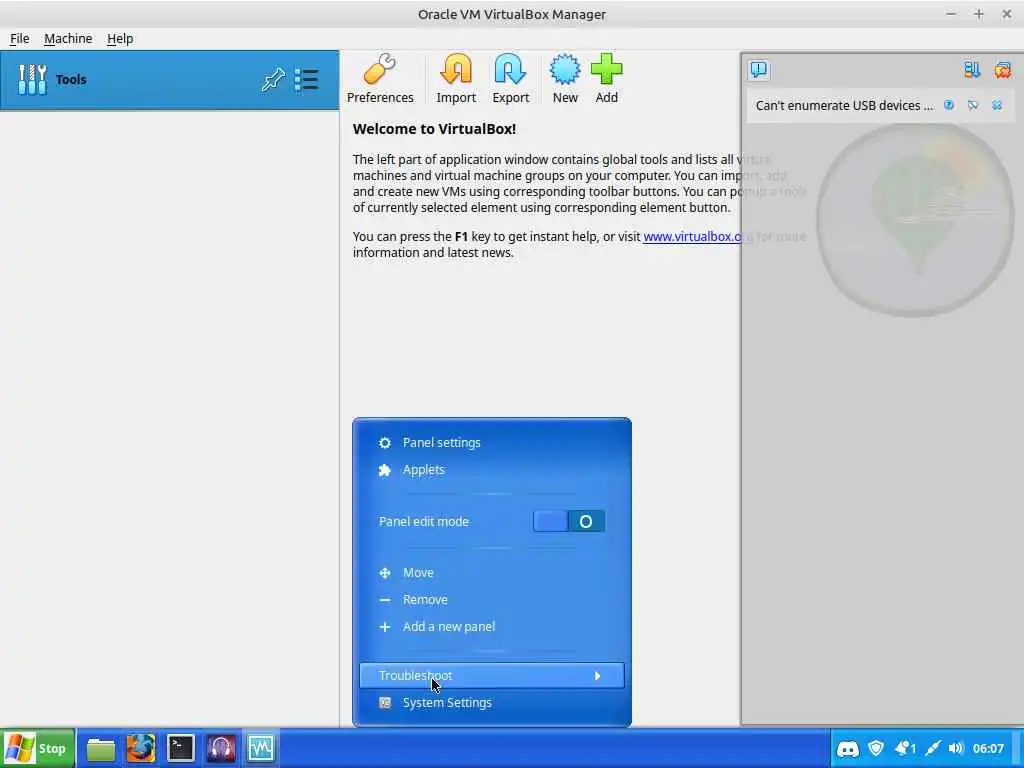Open the terminal from the taskbar
The height and width of the screenshot is (768, 1024).
(x=181, y=748)
